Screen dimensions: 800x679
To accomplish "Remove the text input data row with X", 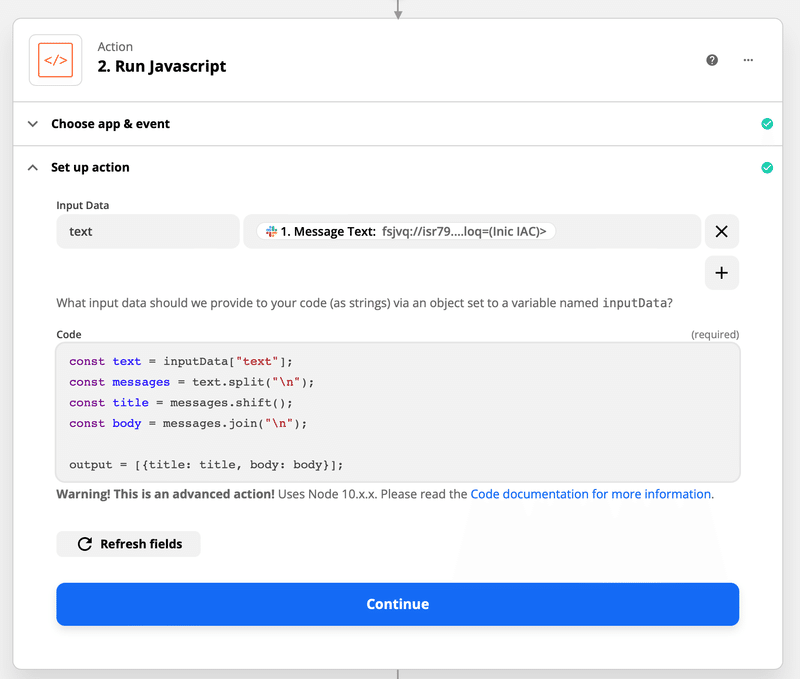I will pyautogui.click(x=722, y=232).
